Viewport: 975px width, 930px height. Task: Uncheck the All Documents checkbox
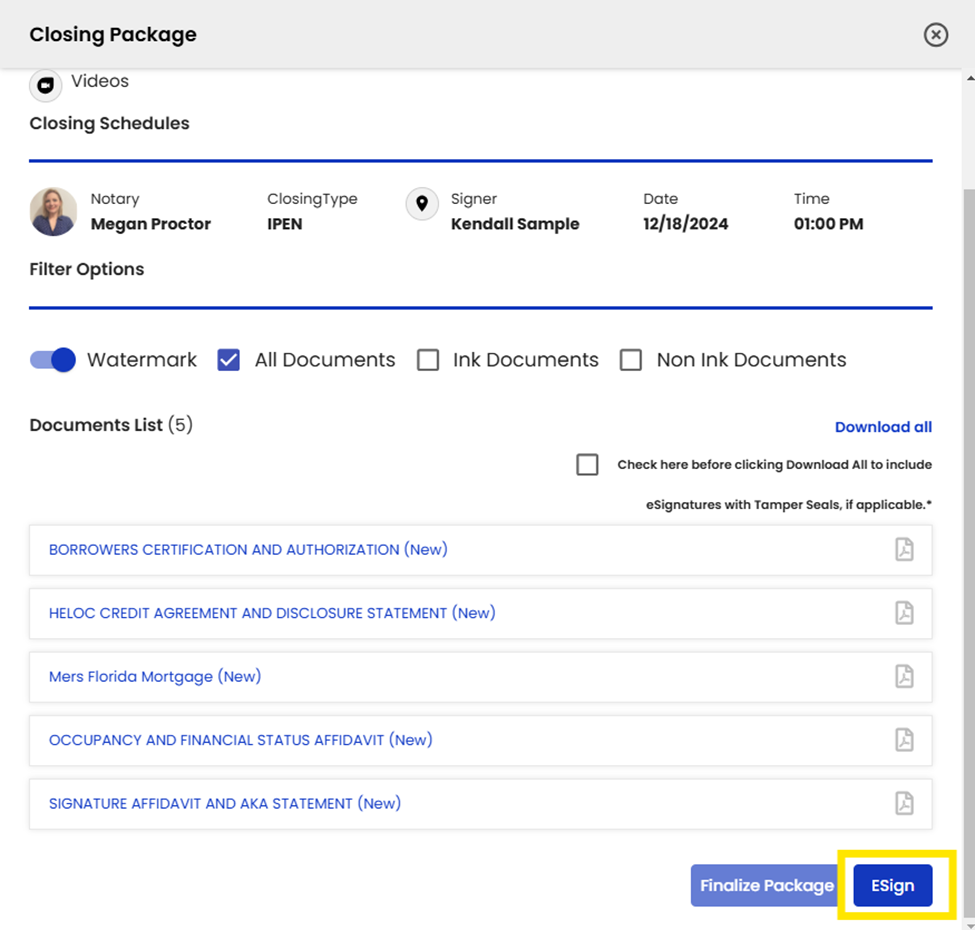[x=229, y=360]
